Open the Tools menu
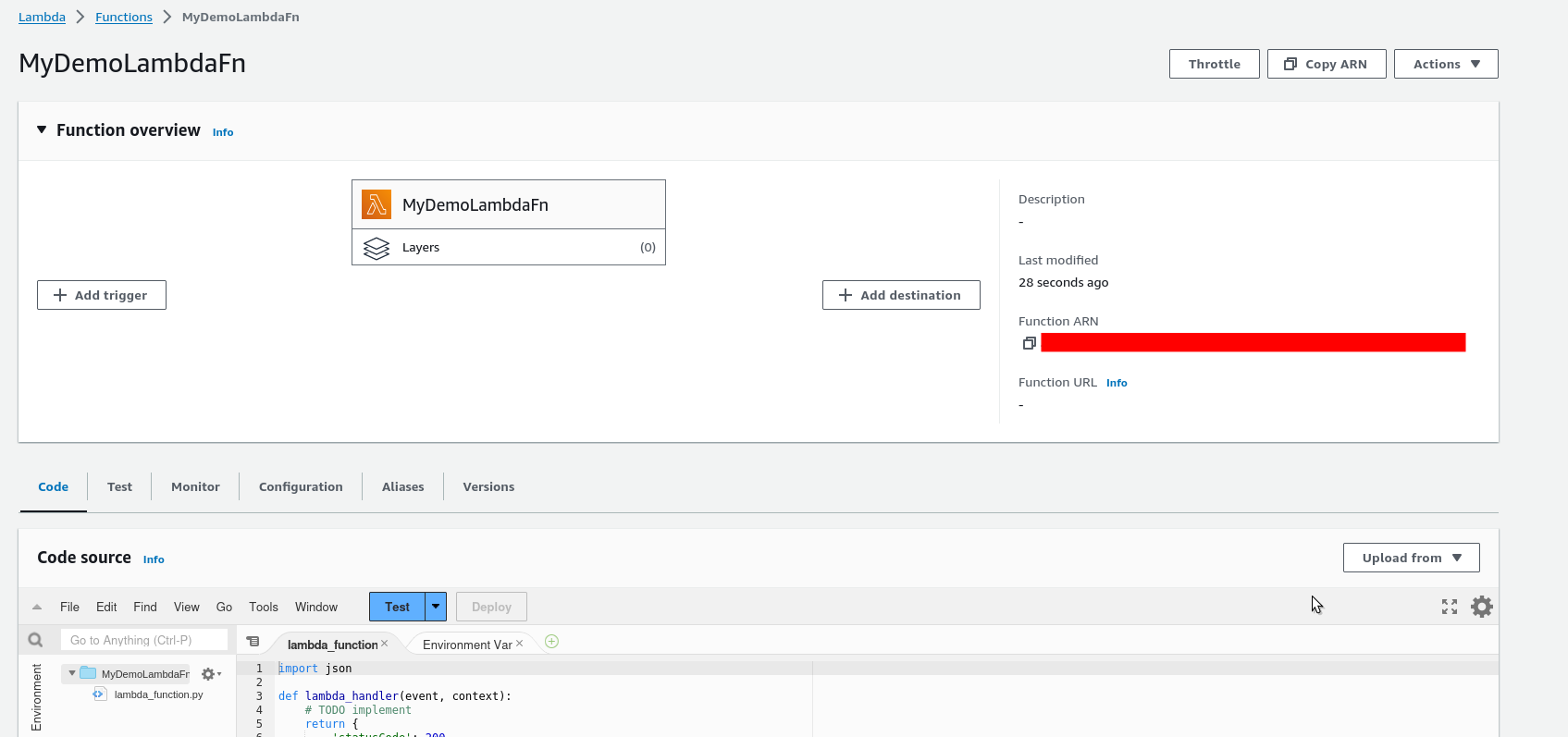This screenshot has height=737, width=1568. 264,608
